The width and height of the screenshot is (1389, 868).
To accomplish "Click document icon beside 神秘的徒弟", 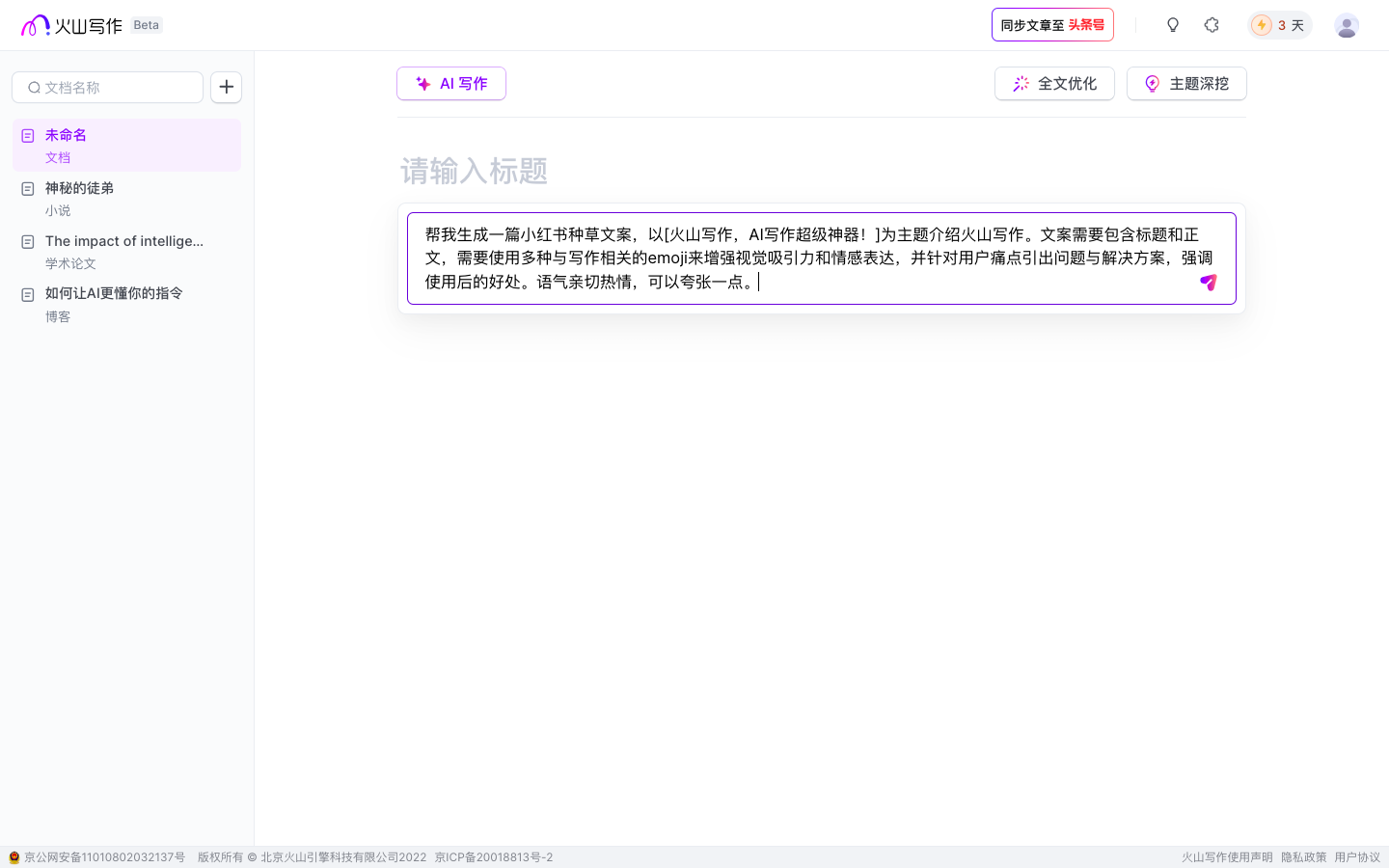I will tap(28, 189).
